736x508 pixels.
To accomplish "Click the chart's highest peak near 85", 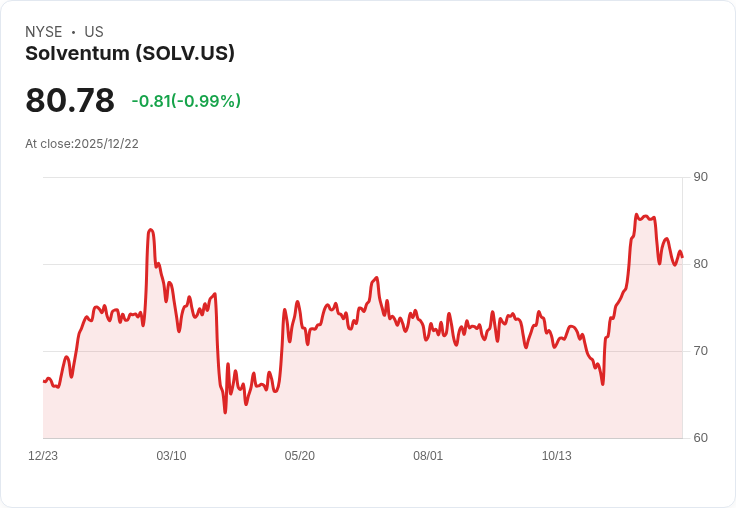I will [x=636, y=215].
